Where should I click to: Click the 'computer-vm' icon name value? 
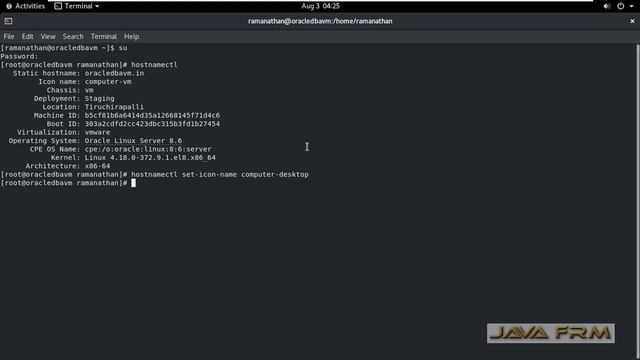pyautogui.click(x=108, y=82)
